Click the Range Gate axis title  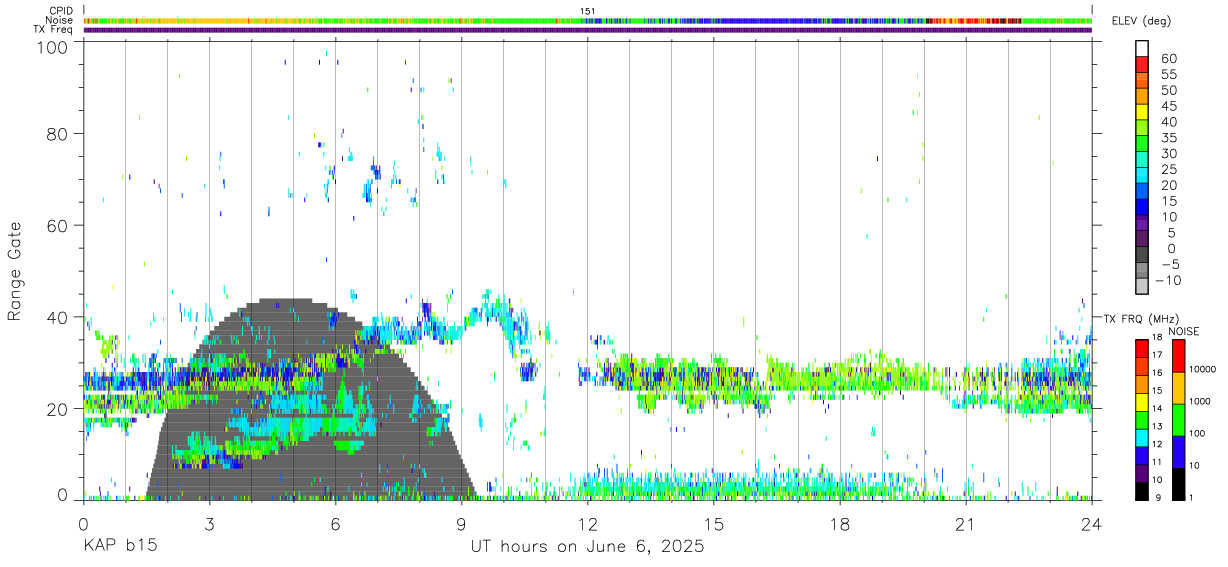(x=15, y=271)
